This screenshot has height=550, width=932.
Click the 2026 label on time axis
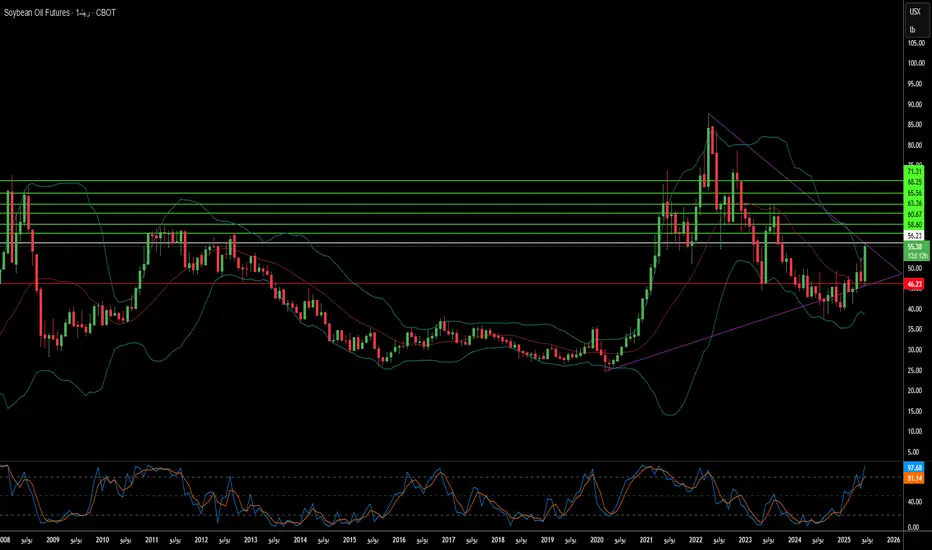[893, 540]
